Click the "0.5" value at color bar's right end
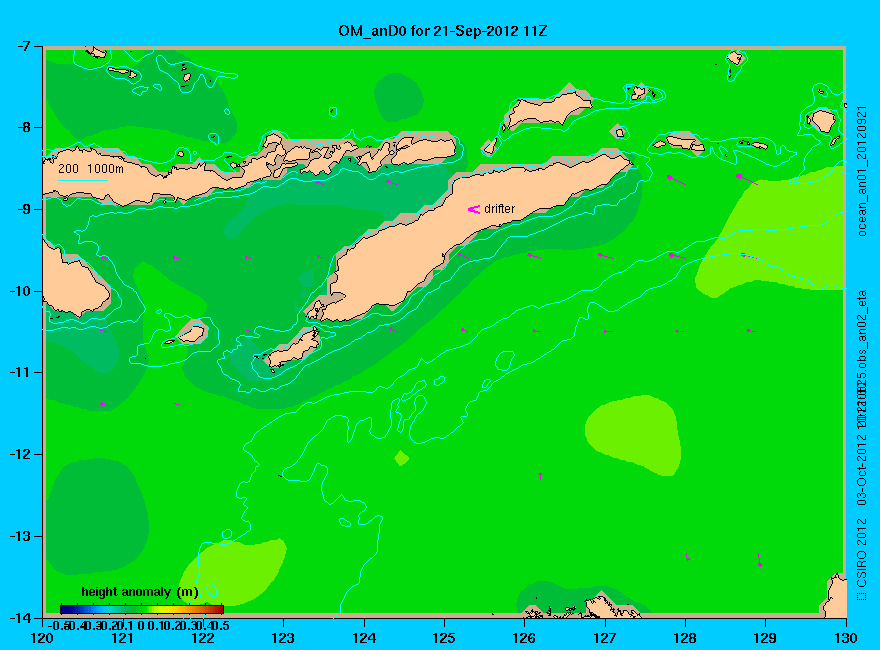This screenshot has width=880, height=650. (221, 625)
